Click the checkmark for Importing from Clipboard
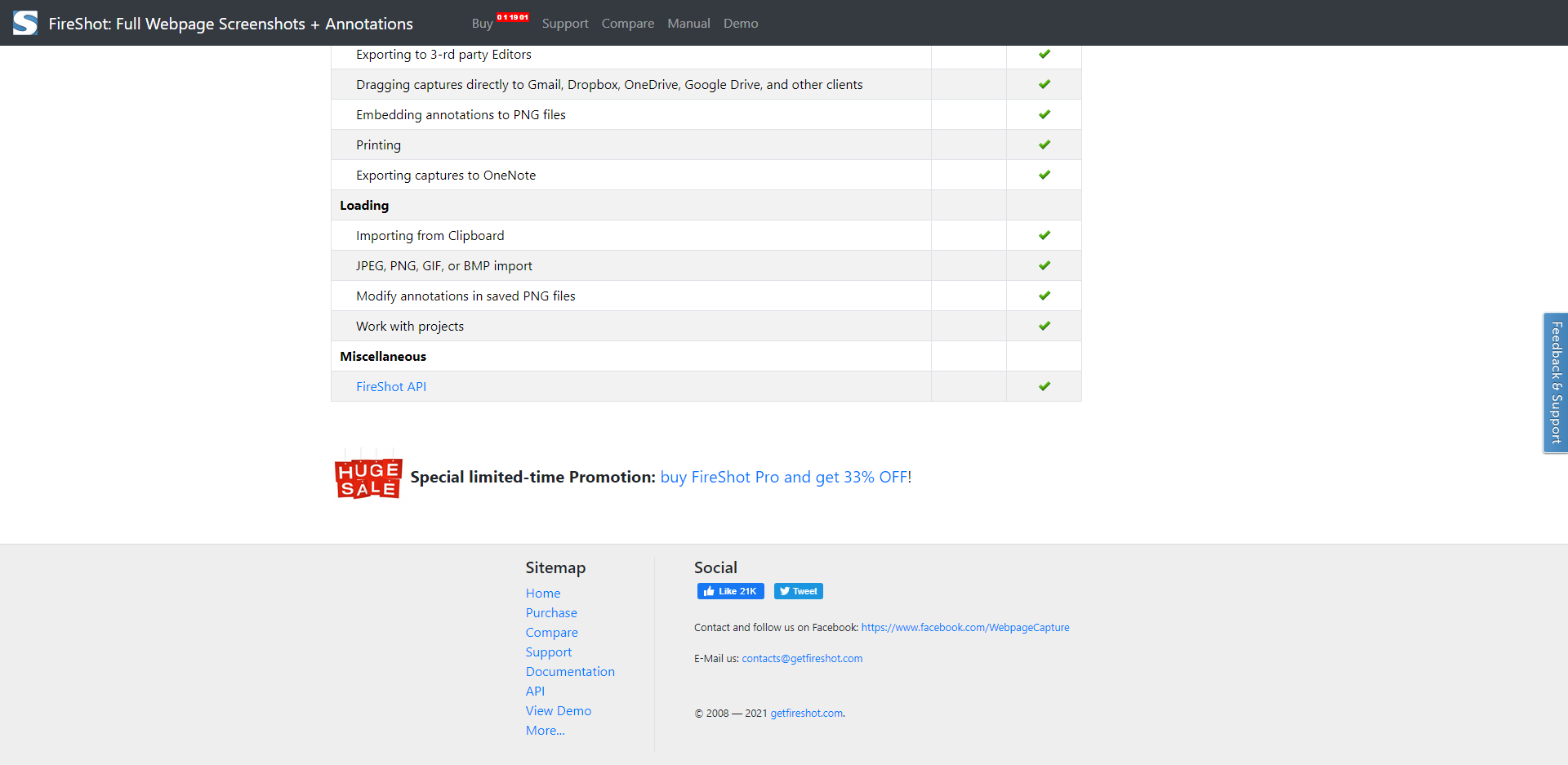The image size is (1568, 765). 1045,235
